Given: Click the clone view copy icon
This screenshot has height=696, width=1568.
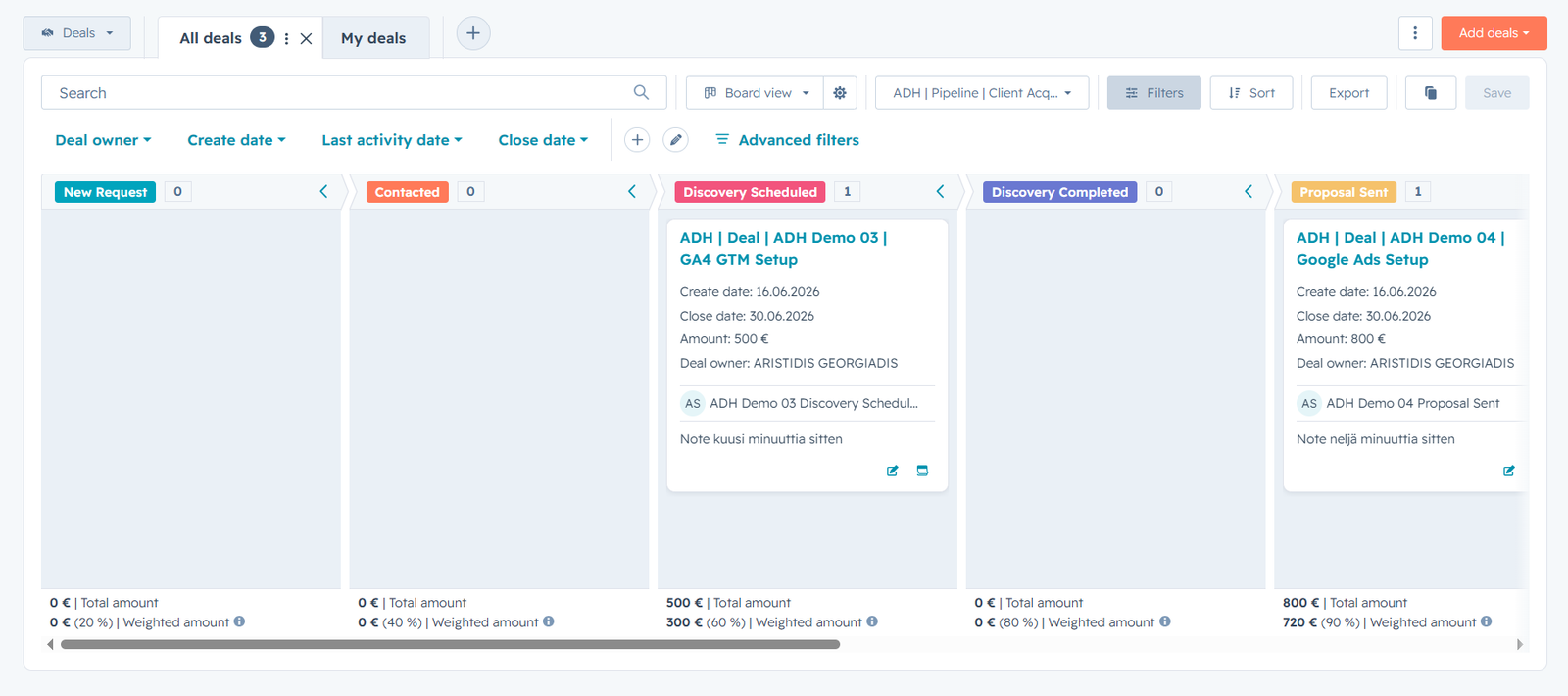Looking at the screenshot, I should pos(1431,93).
